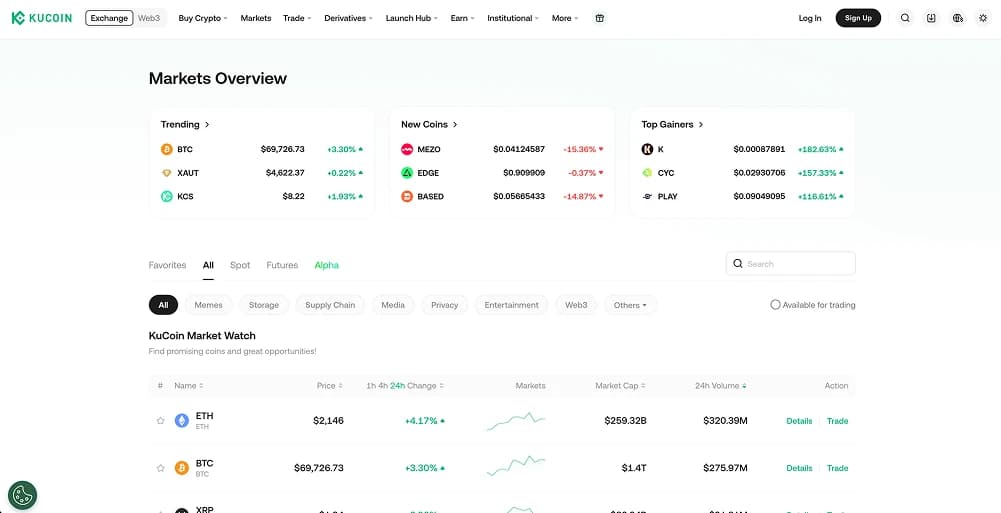The width and height of the screenshot is (1001, 513).
Task: Sort by Price column
Action: pos(329,385)
